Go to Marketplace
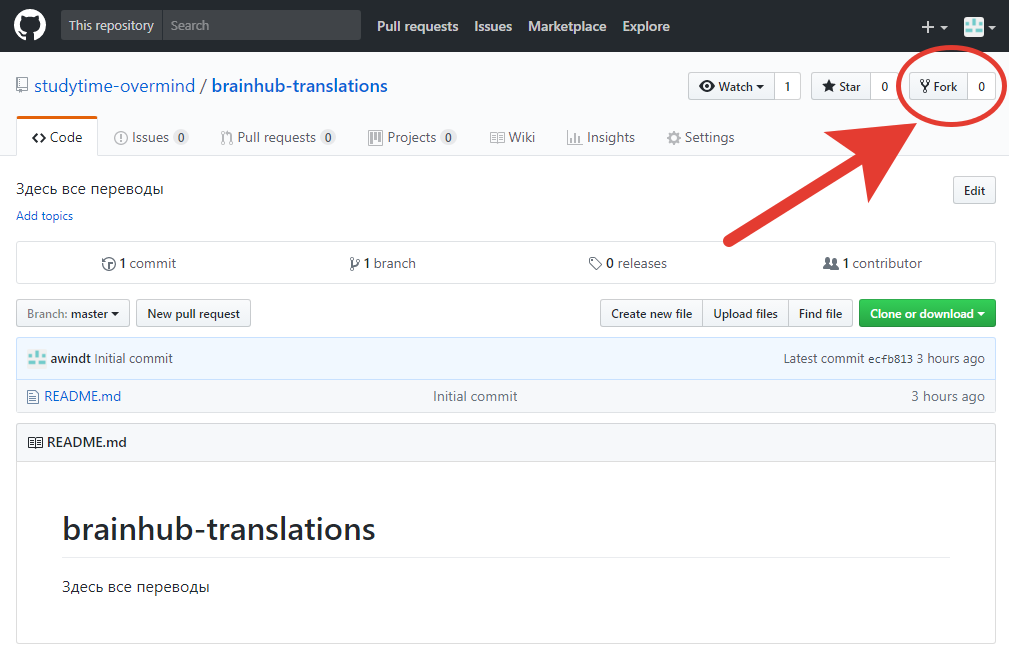 pyautogui.click(x=567, y=26)
